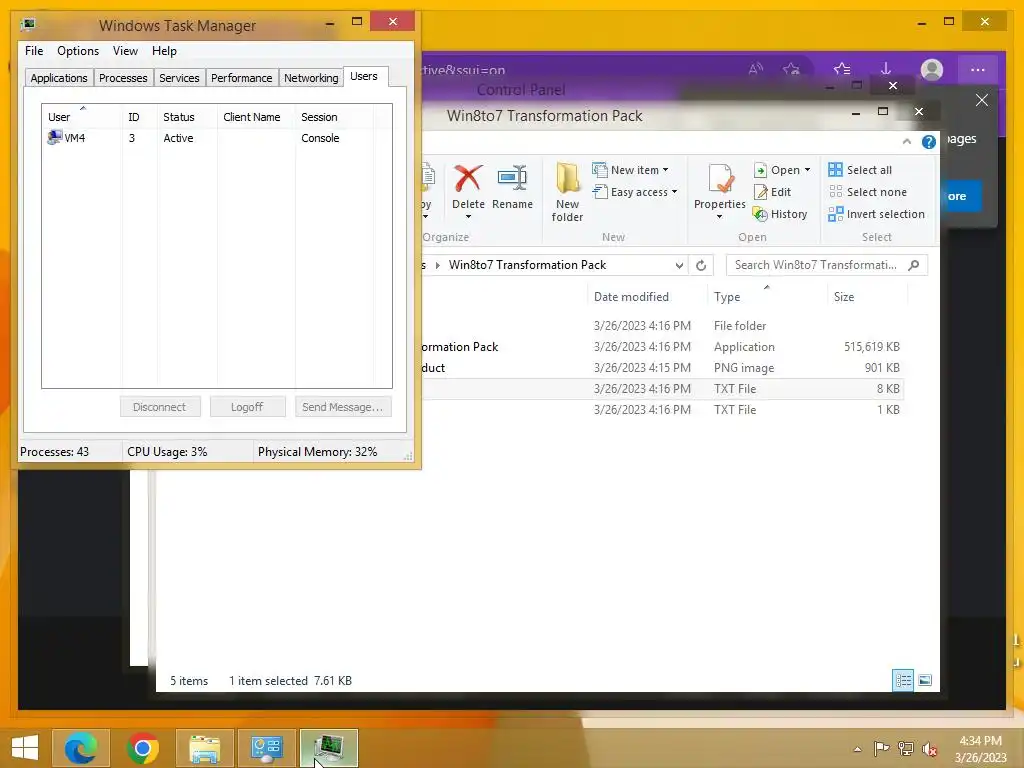Switch to the Processes tab
This screenshot has height=768, width=1024.
(x=123, y=78)
